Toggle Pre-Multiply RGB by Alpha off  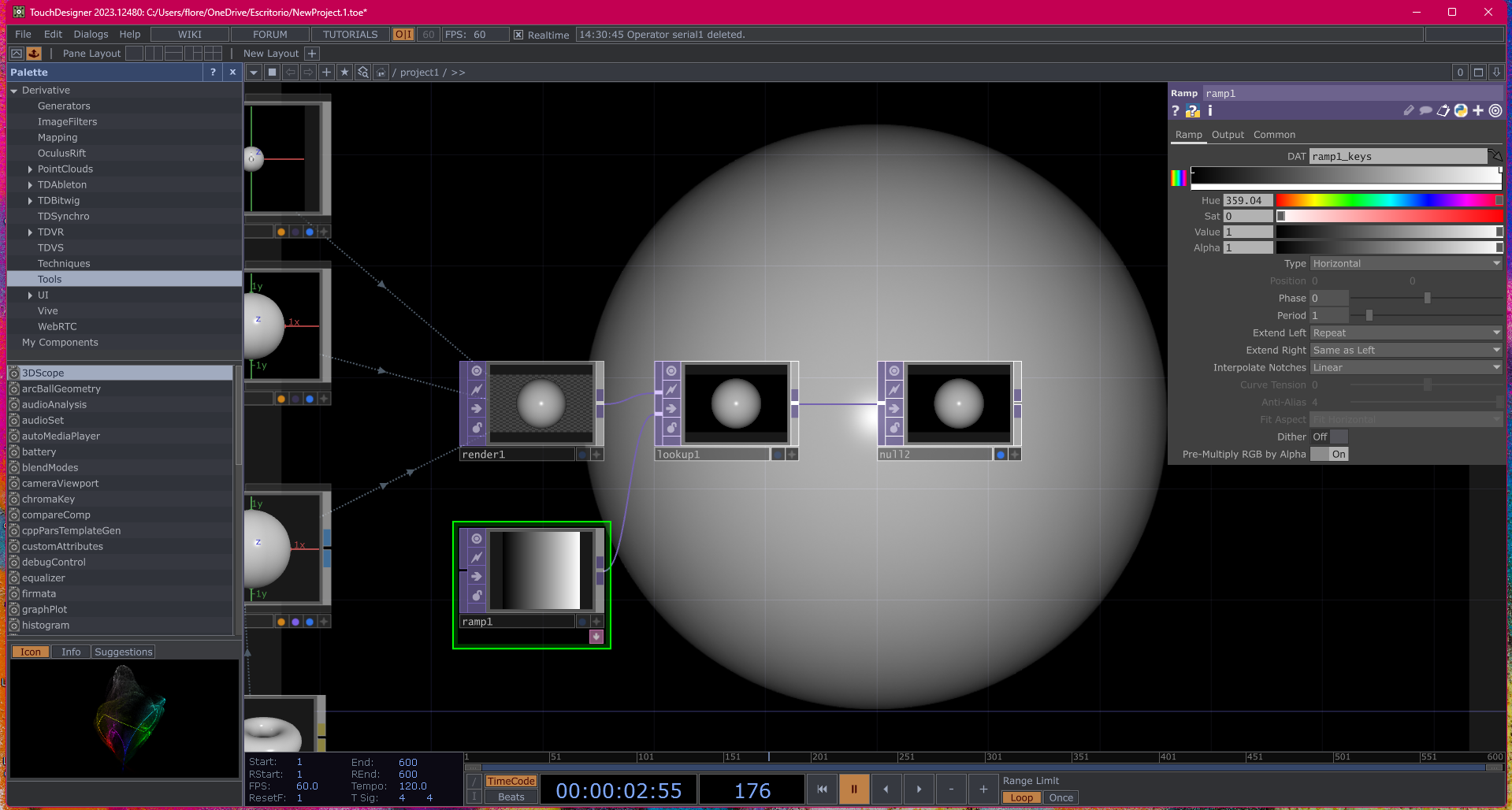click(1329, 454)
